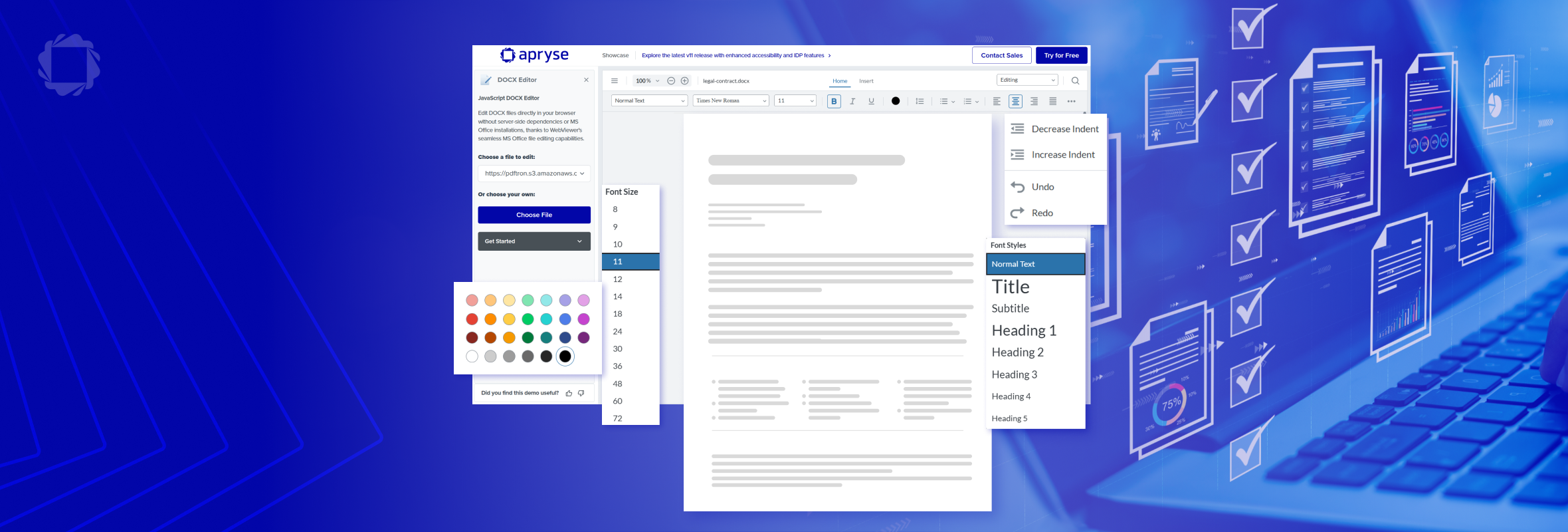Pick the bright red color swatch

[x=472, y=319]
